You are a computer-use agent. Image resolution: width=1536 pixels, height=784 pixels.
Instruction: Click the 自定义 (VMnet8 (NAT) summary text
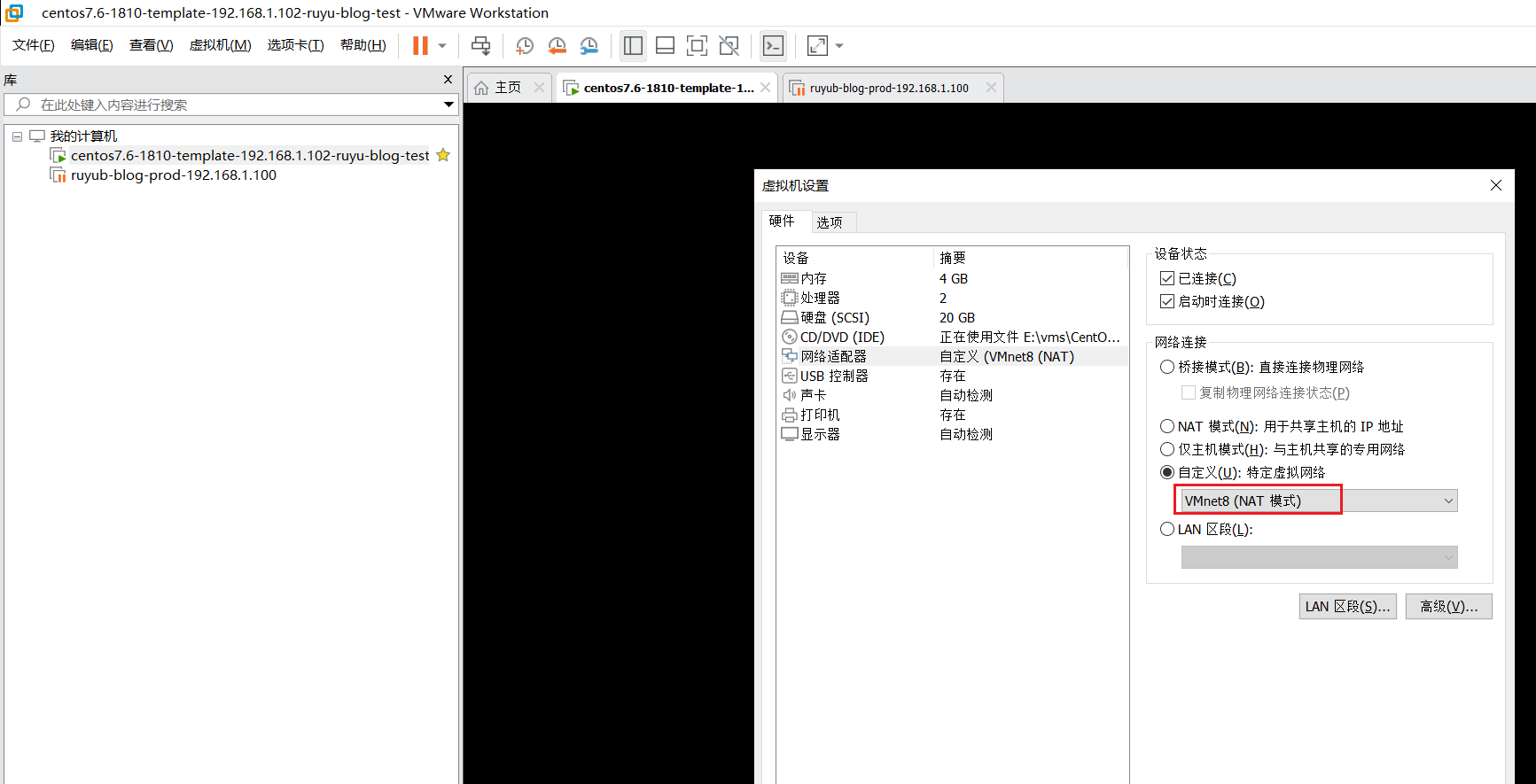(1007, 356)
